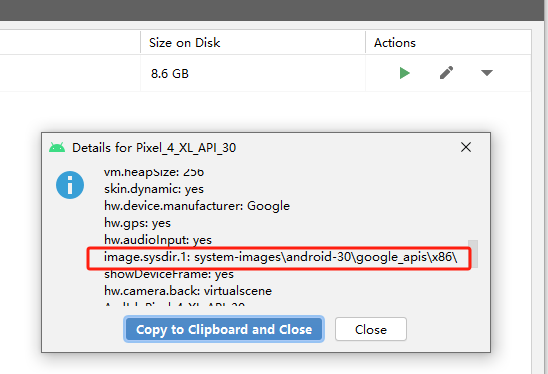
Task: Click the Actions column header
Action: [395, 43]
